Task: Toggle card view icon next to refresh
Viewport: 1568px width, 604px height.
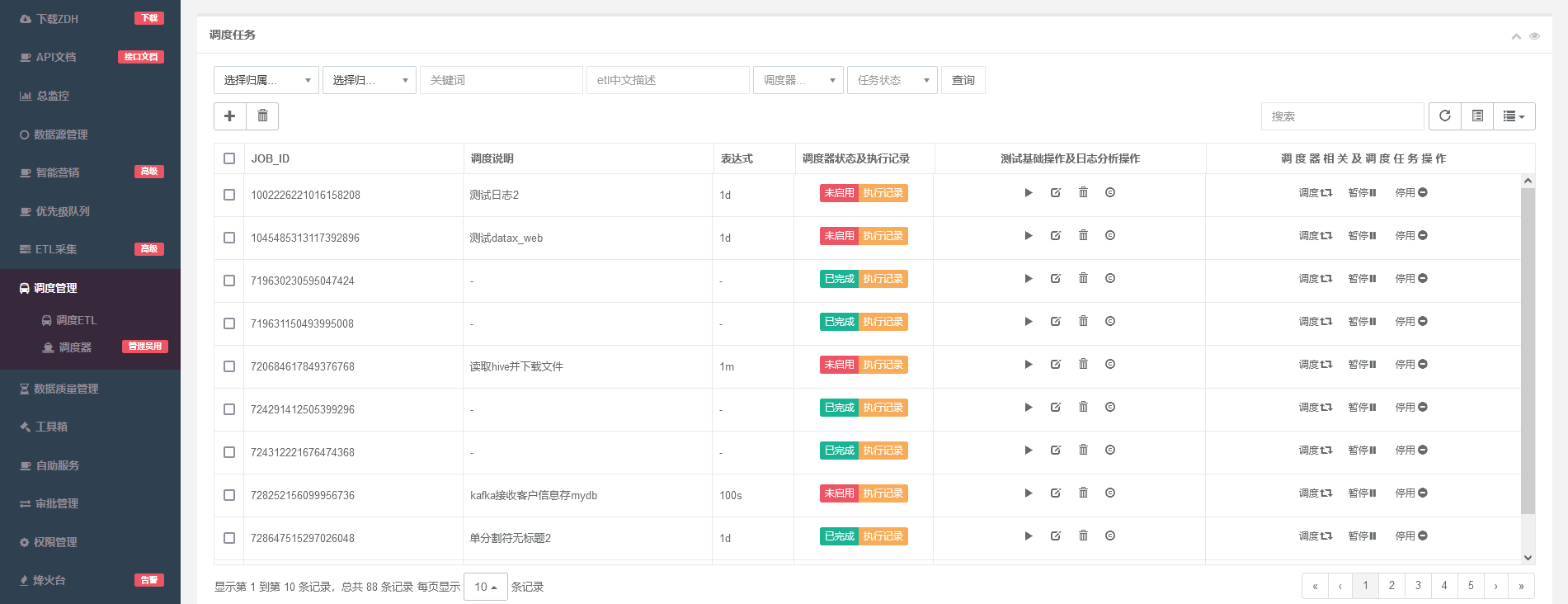Action: click(x=1477, y=116)
